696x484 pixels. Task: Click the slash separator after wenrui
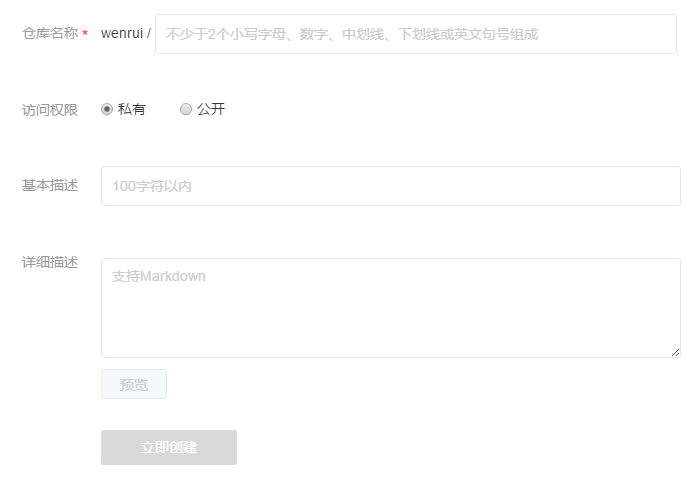click(149, 34)
